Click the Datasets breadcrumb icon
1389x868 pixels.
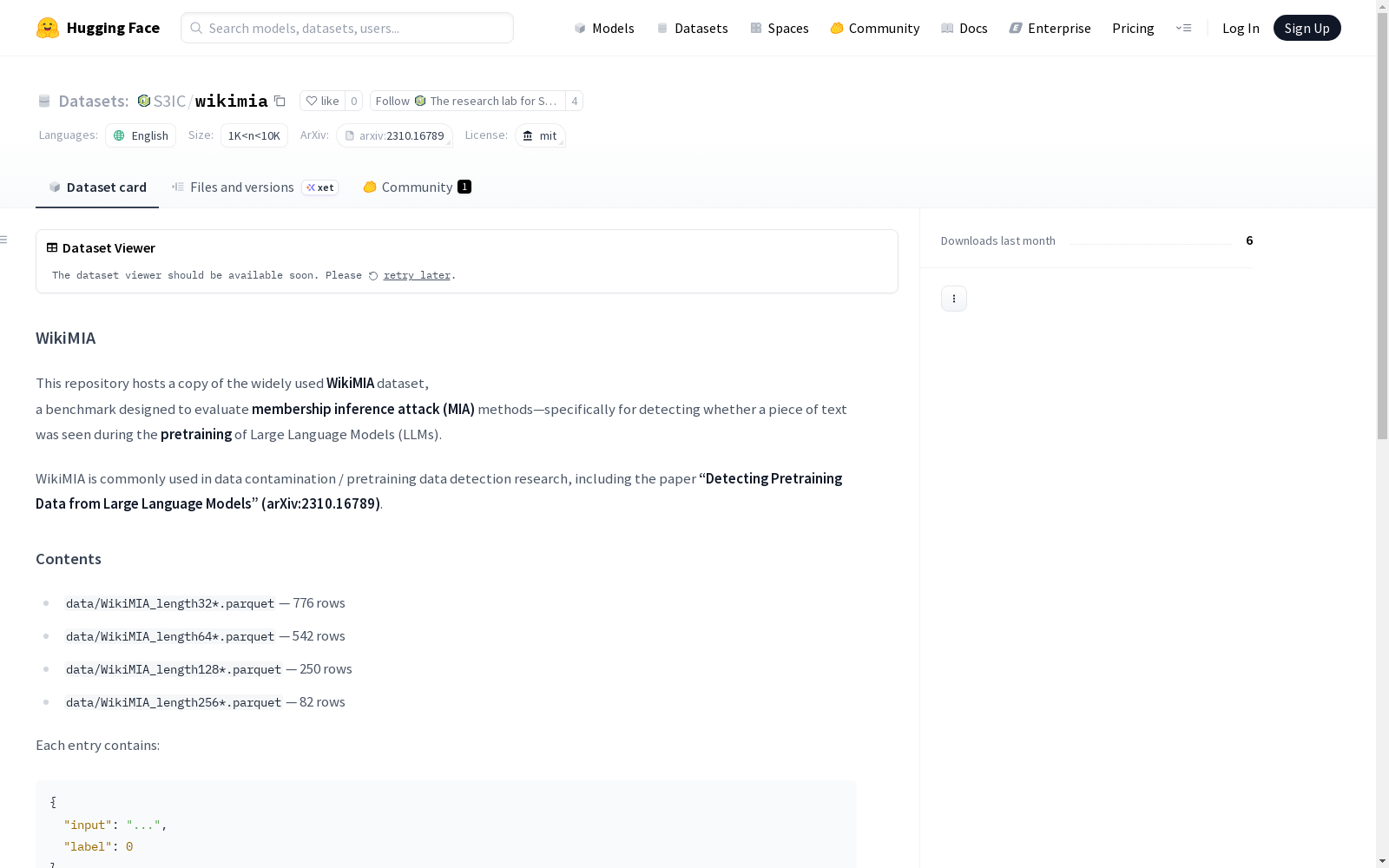44,101
